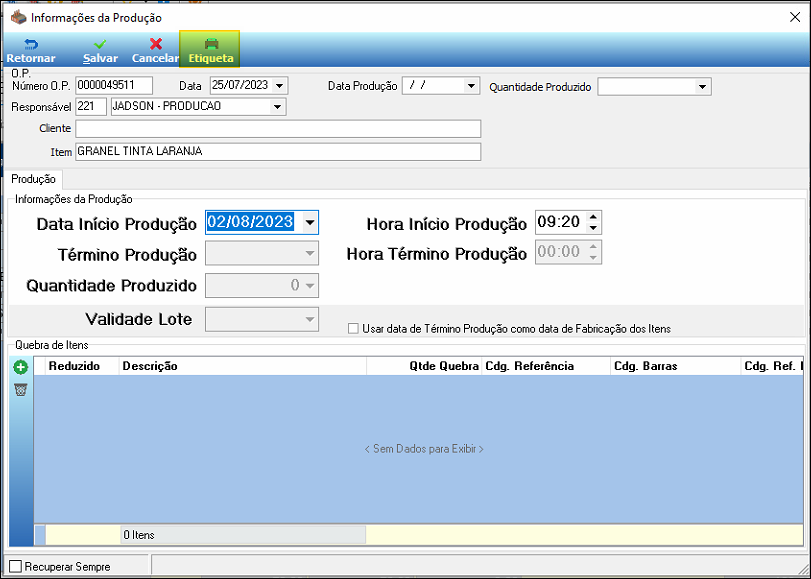811x579 pixels.
Task: Click the Descrição column header
Action: pyautogui.click(x=243, y=366)
